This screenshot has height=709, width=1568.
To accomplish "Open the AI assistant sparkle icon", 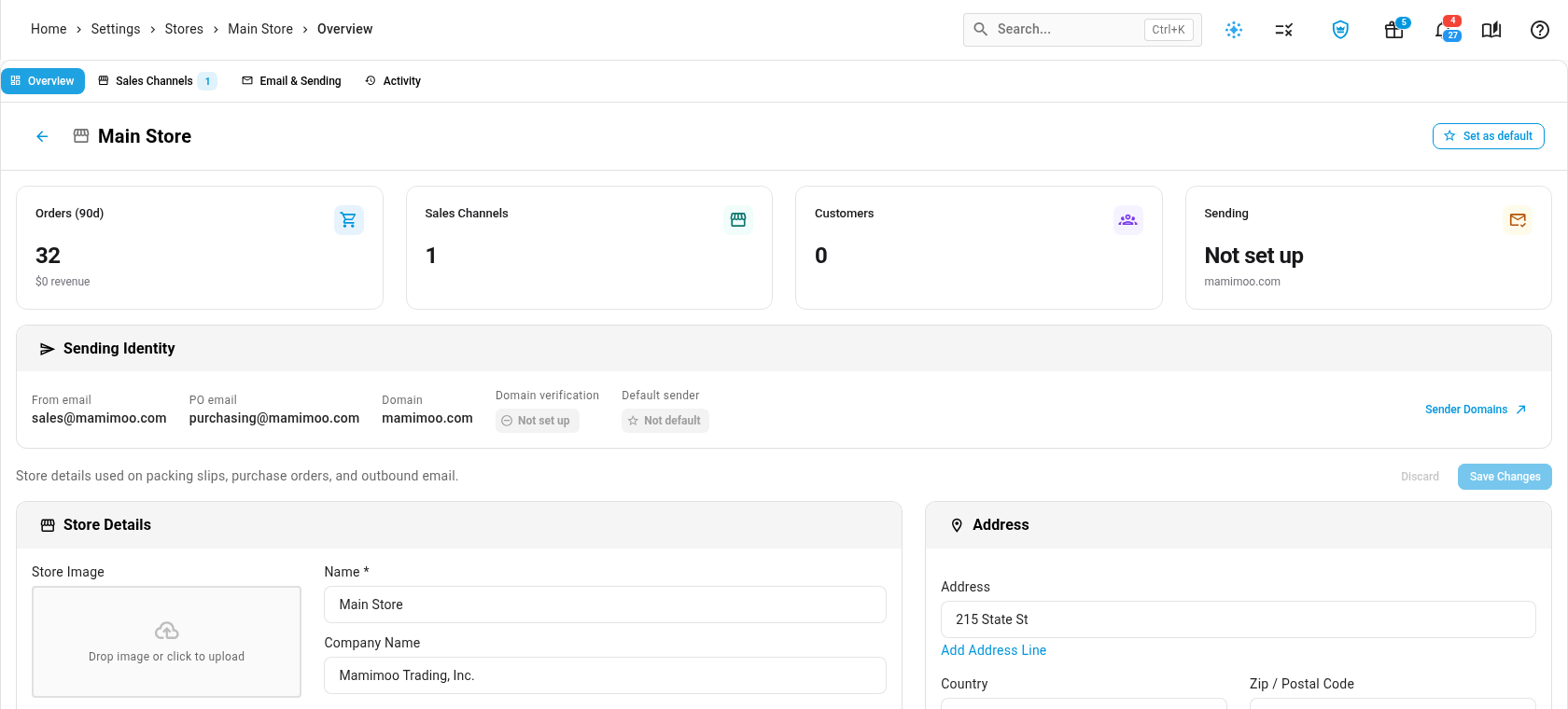I will pyautogui.click(x=1234, y=30).
